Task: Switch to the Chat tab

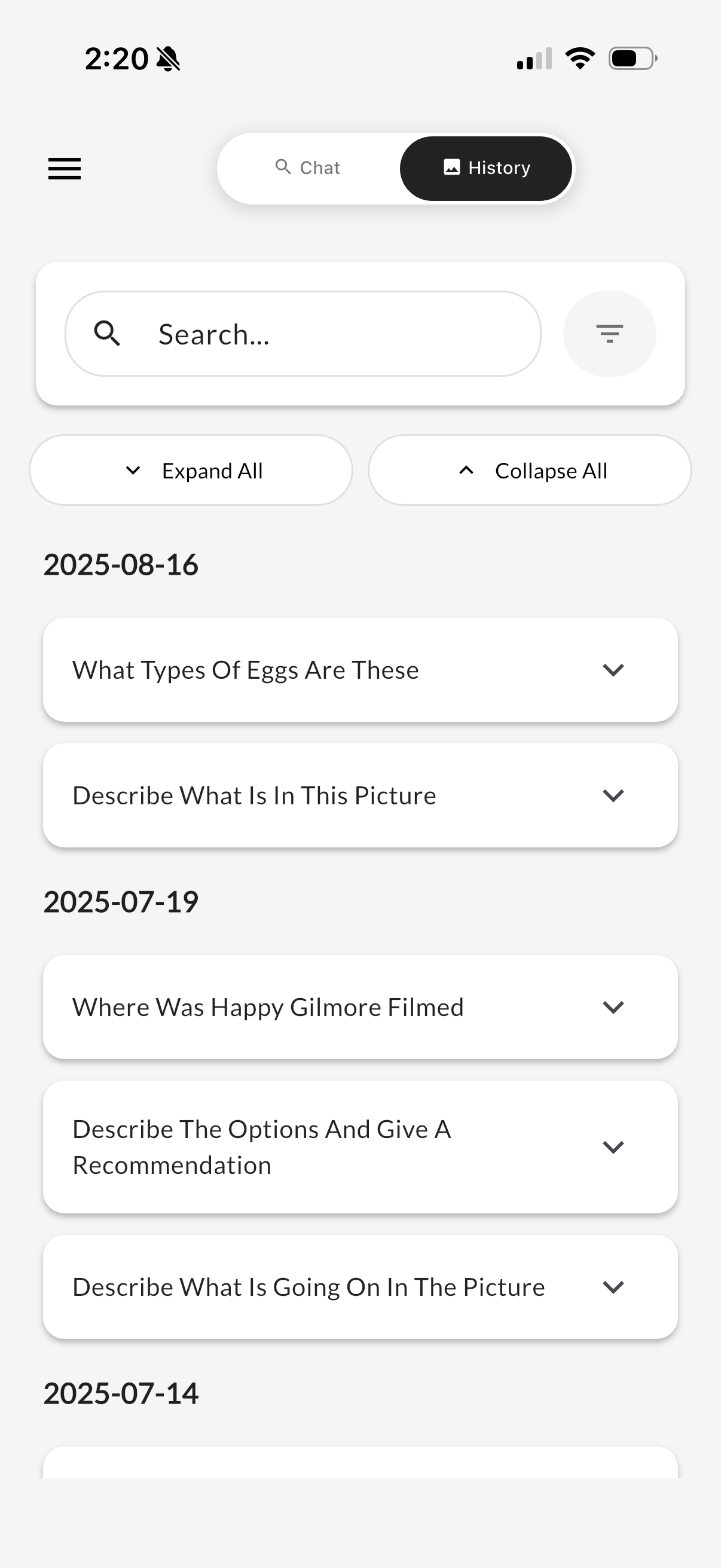Action: coord(308,168)
